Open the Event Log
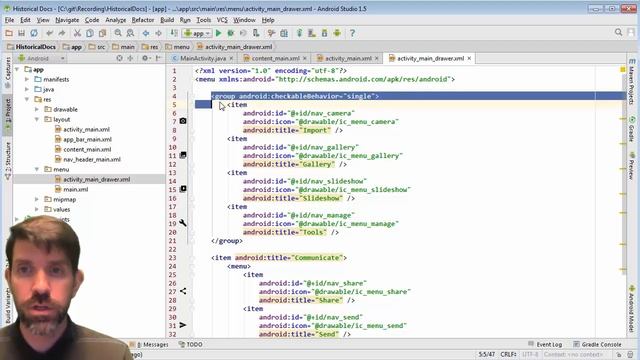 click(x=545, y=344)
